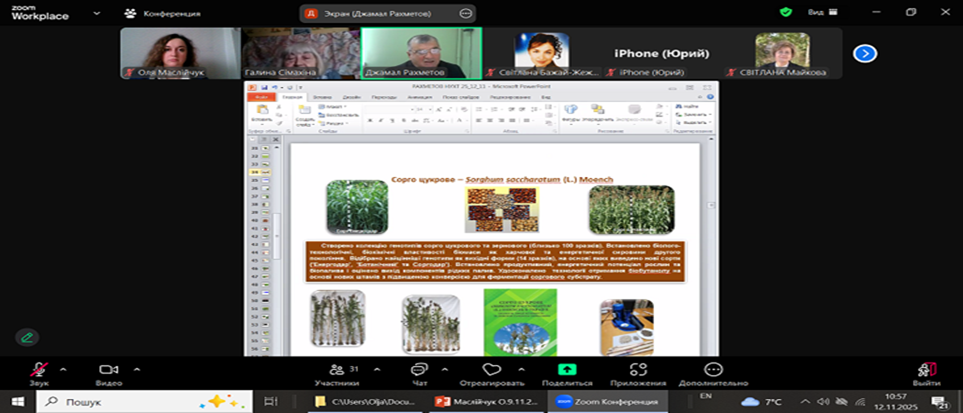Expand the video options arrow next to Видео
The image size is (963, 413).
click(134, 368)
